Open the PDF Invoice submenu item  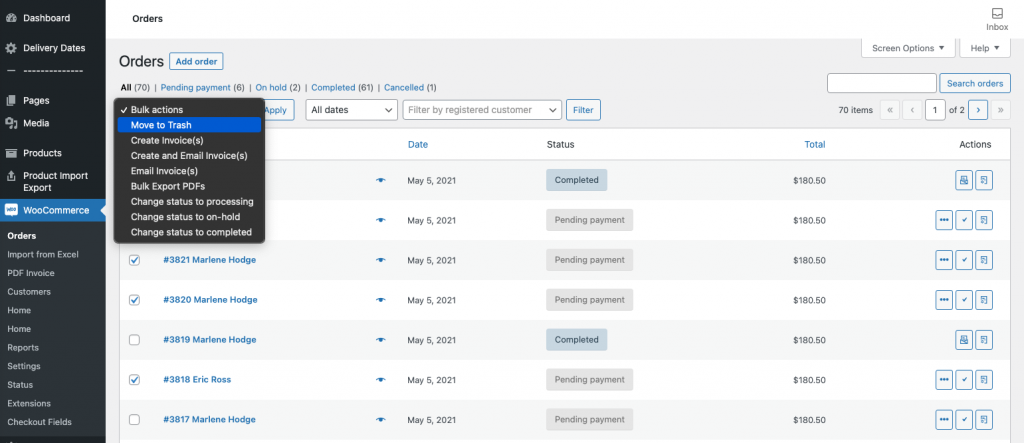coord(31,273)
